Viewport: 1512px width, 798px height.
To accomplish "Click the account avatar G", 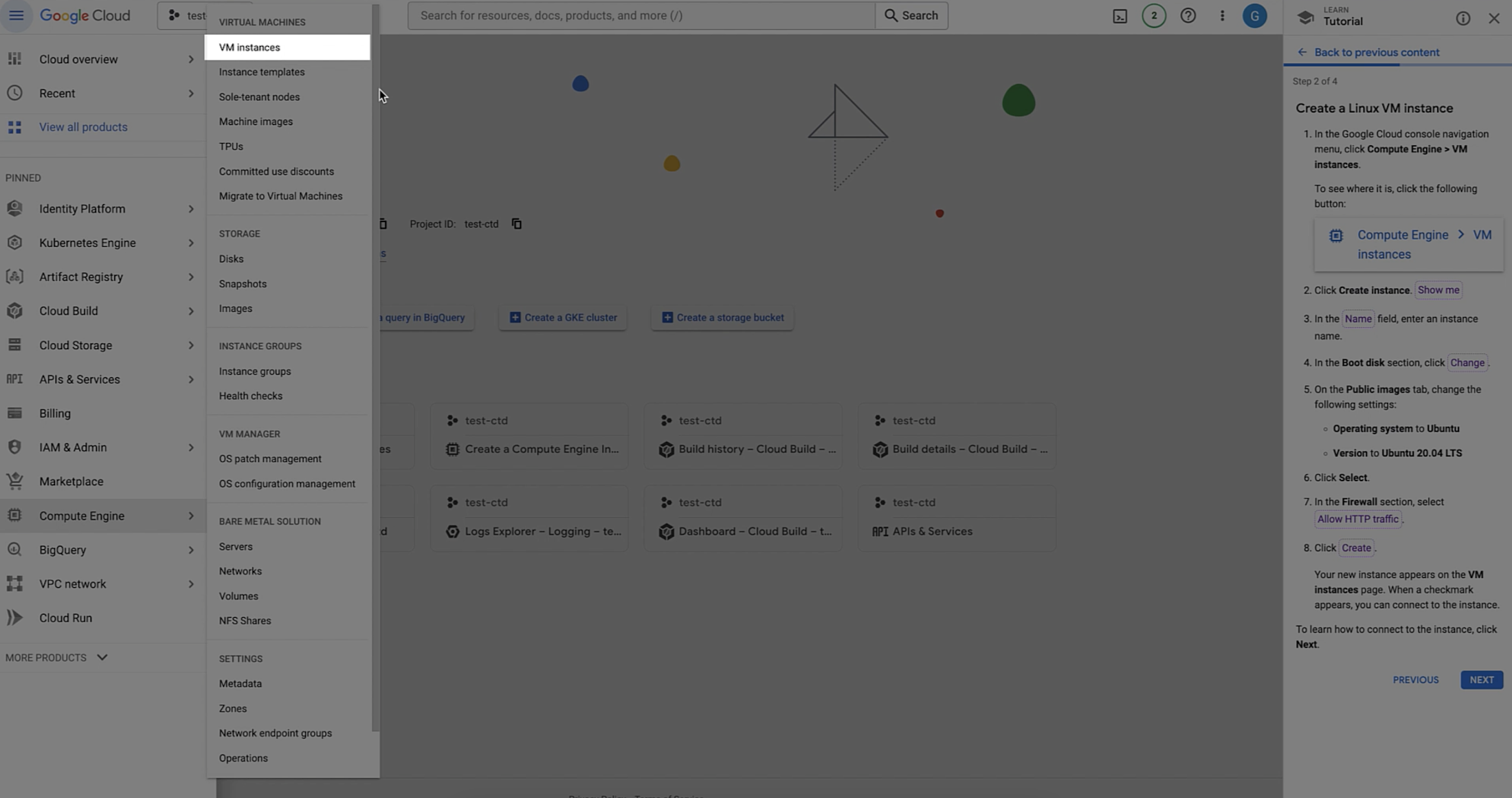I will pos(1254,16).
